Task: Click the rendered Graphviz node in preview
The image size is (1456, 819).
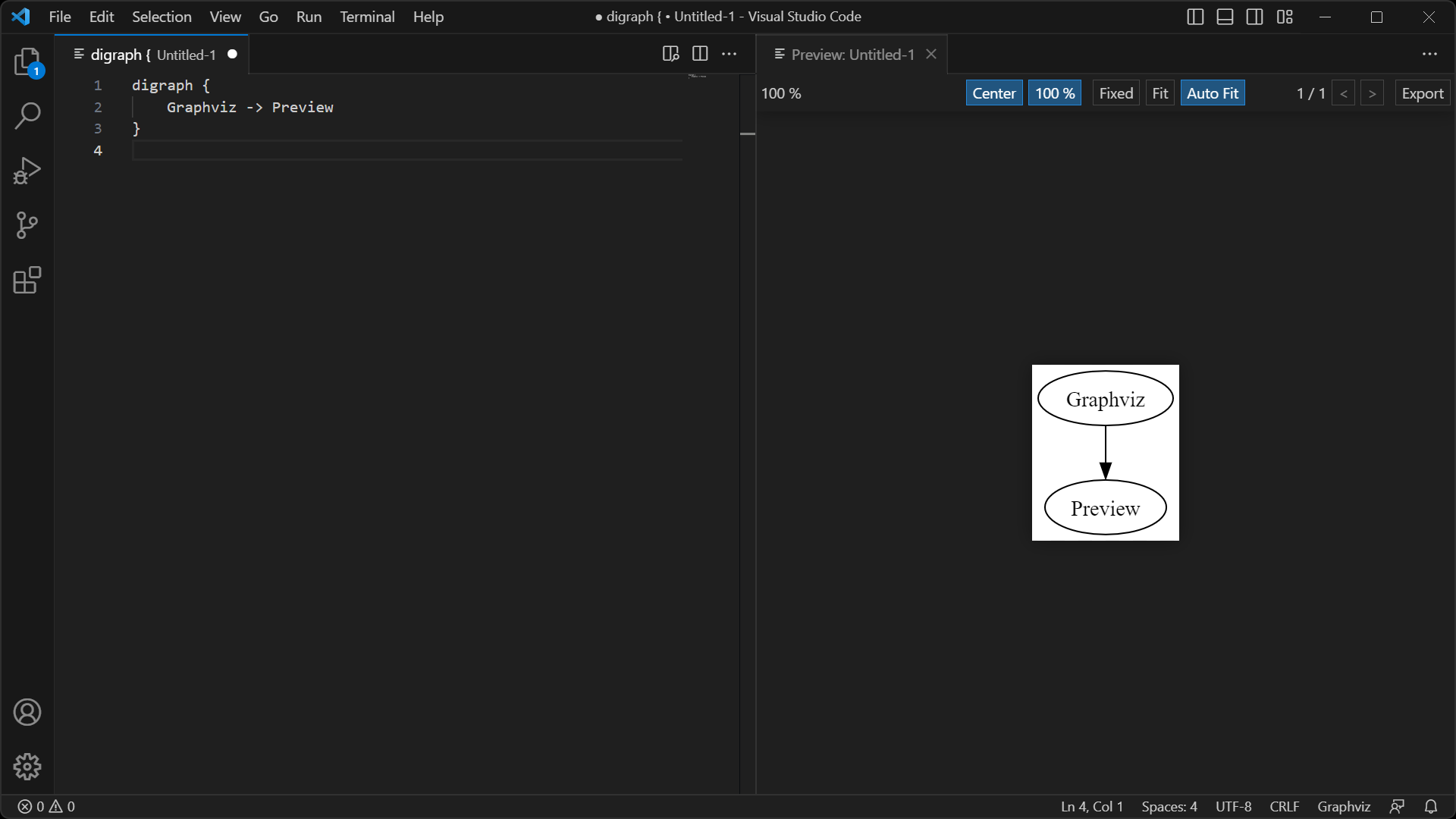Action: tap(1105, 399)
